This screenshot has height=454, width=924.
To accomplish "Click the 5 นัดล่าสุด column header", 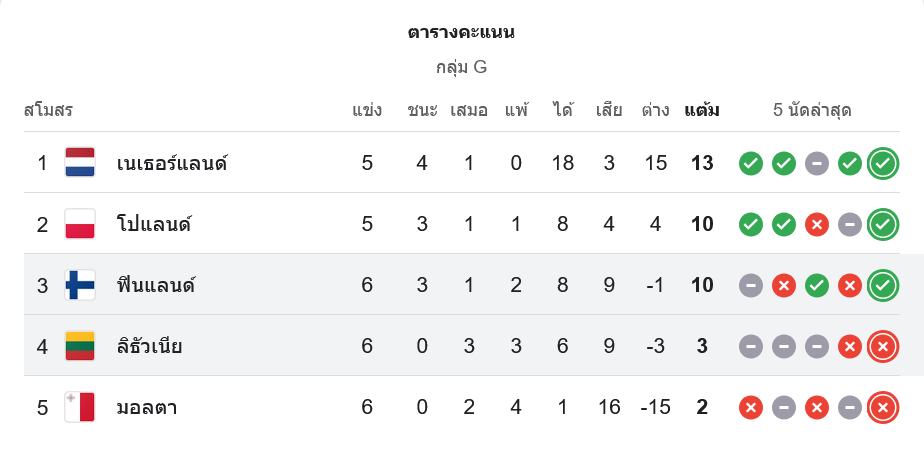I will tap(812, 110).
